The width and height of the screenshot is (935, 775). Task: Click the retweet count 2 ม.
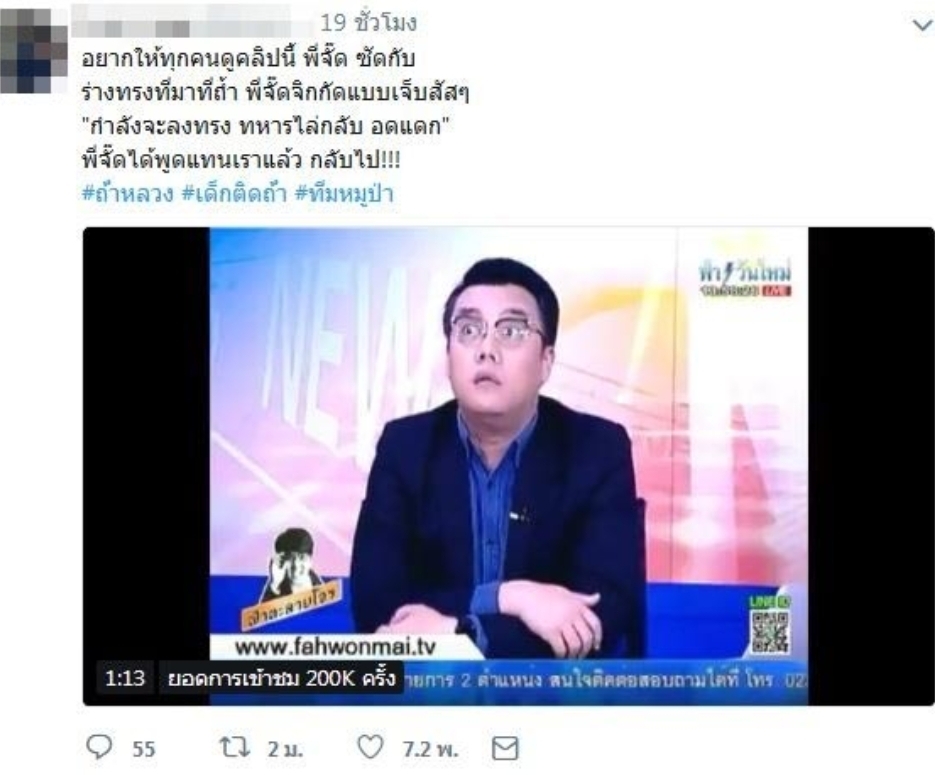(285, 749)
